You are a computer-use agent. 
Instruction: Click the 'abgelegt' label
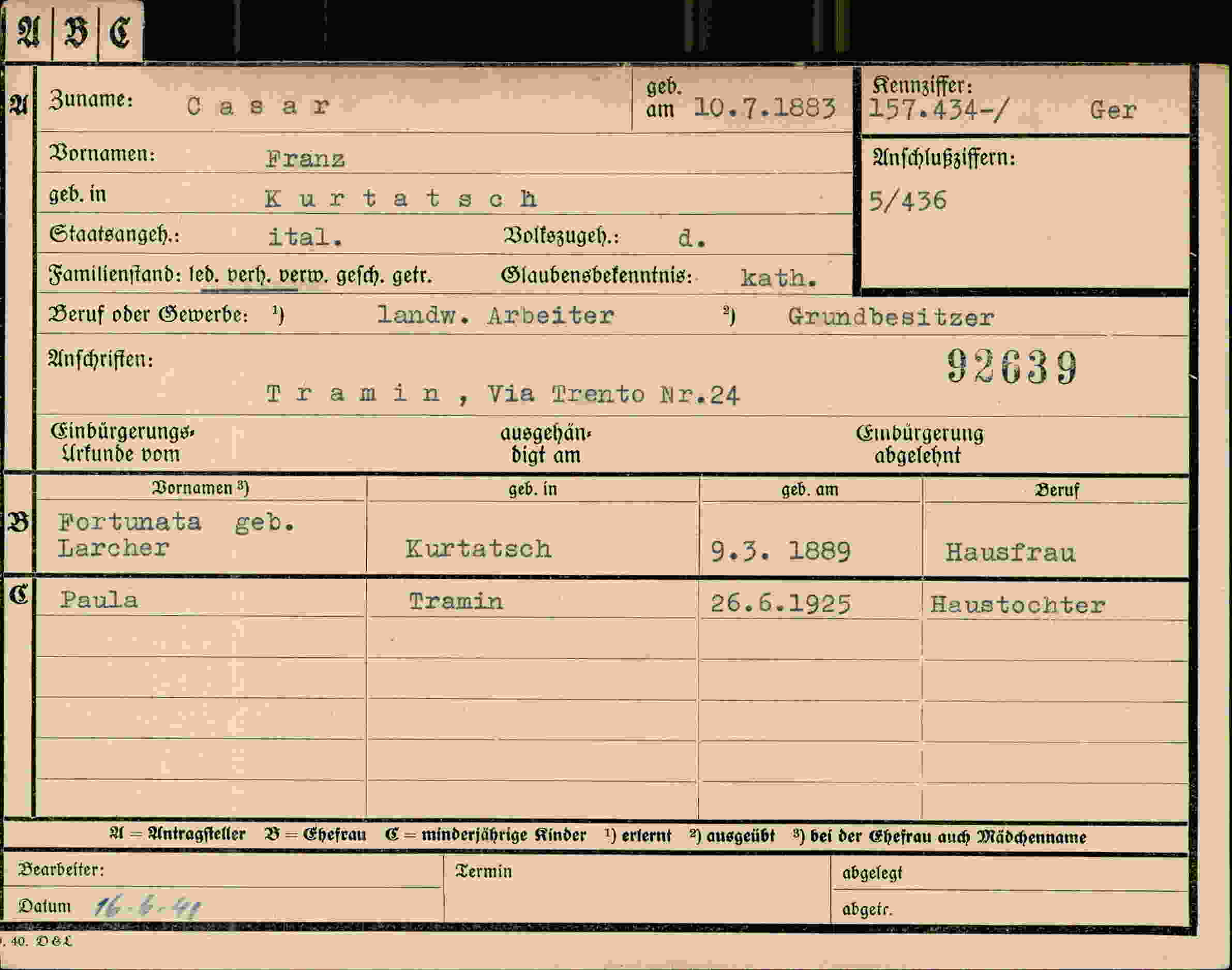(872, 873)
